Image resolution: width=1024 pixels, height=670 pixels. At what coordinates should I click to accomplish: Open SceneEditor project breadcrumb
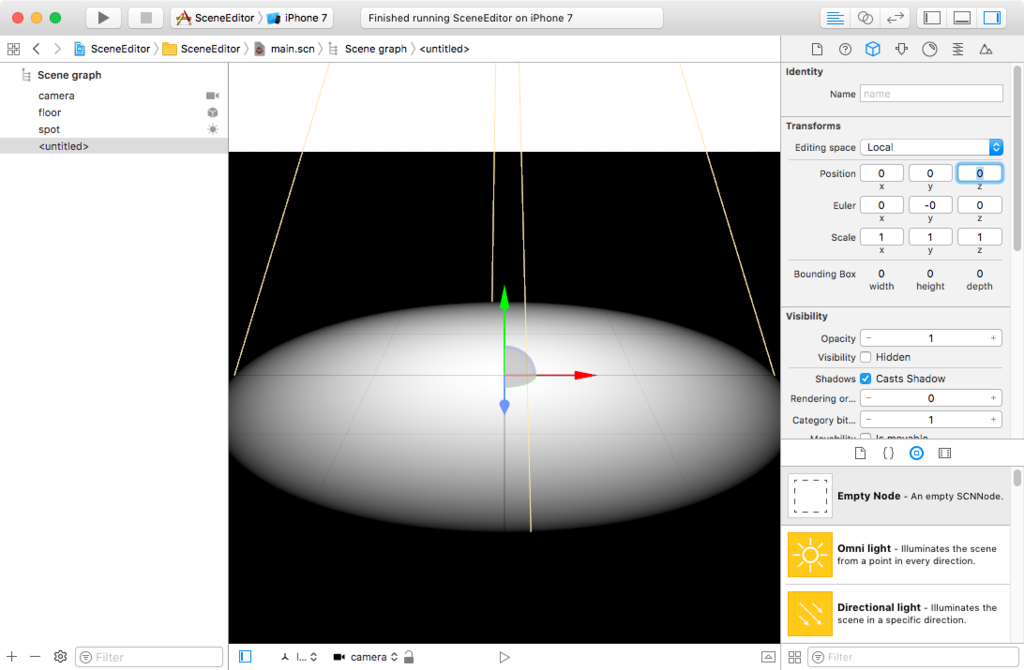(x=112, y=49)
